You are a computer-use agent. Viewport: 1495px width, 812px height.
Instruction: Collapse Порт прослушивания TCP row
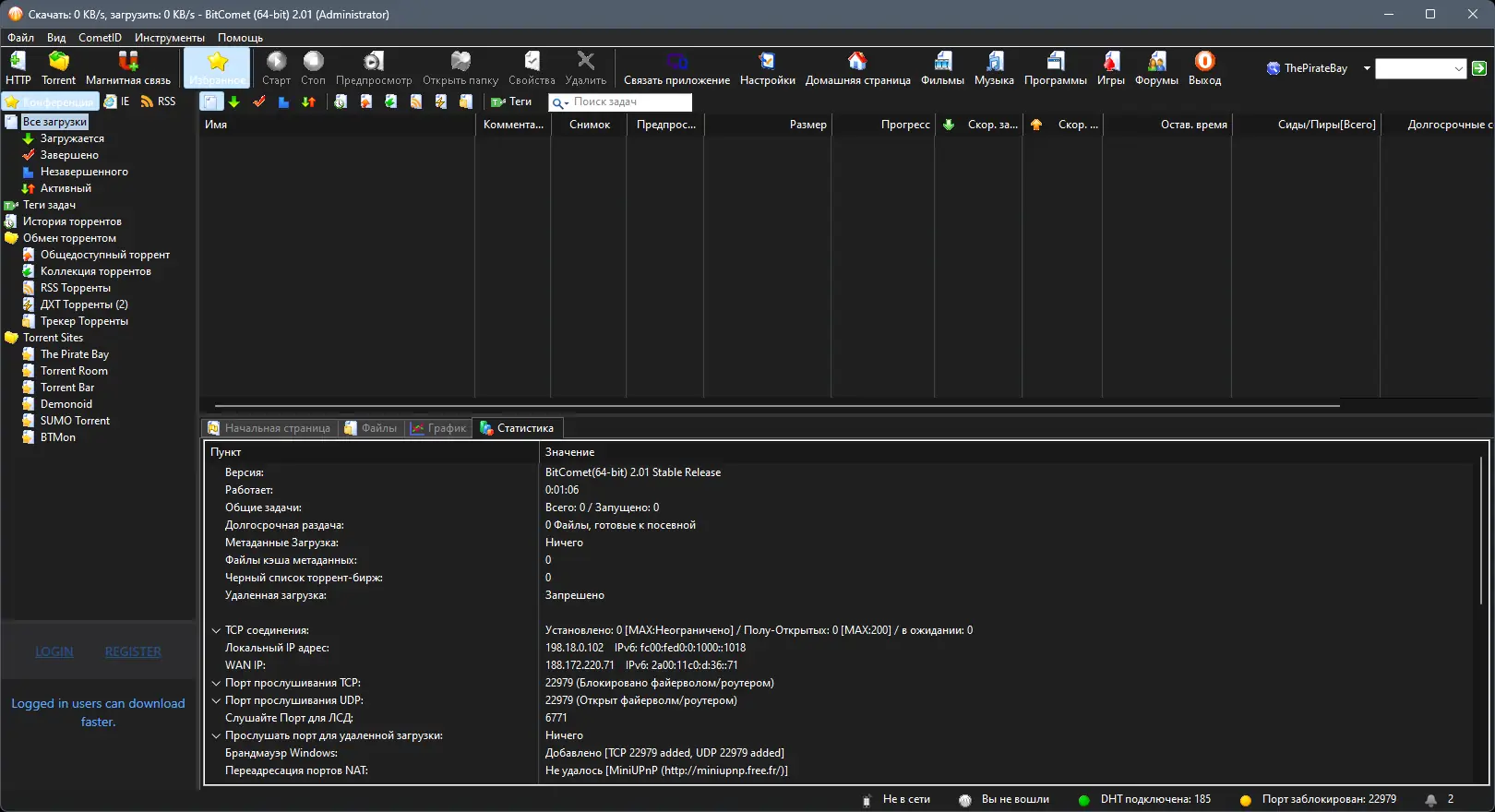click(x=216, y=683)
